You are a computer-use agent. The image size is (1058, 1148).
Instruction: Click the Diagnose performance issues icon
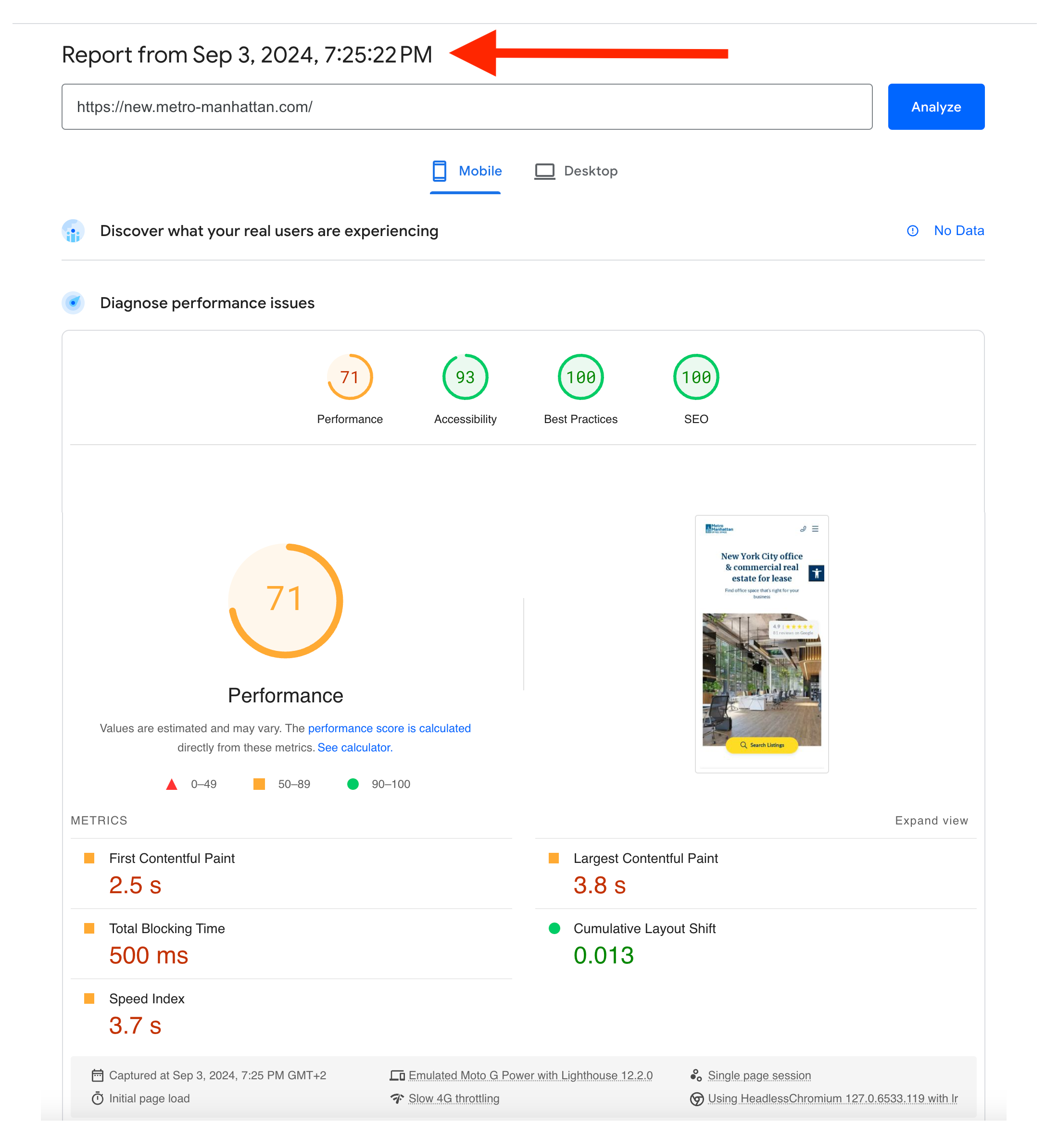click(73, 303)
